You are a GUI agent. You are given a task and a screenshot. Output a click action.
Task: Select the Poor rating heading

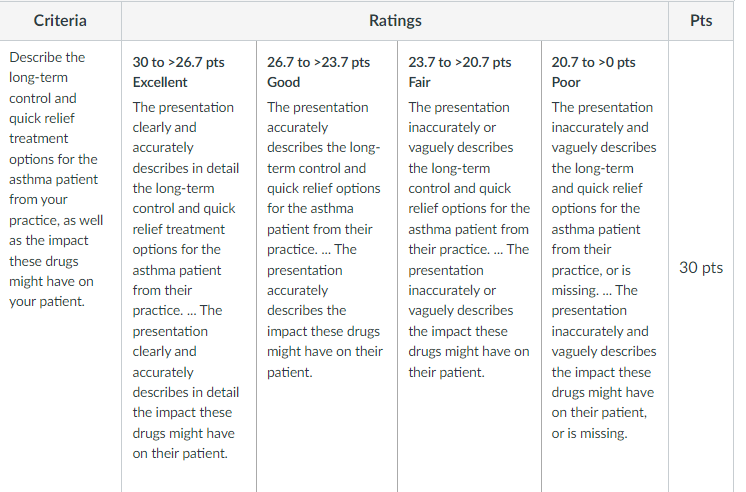566,82
